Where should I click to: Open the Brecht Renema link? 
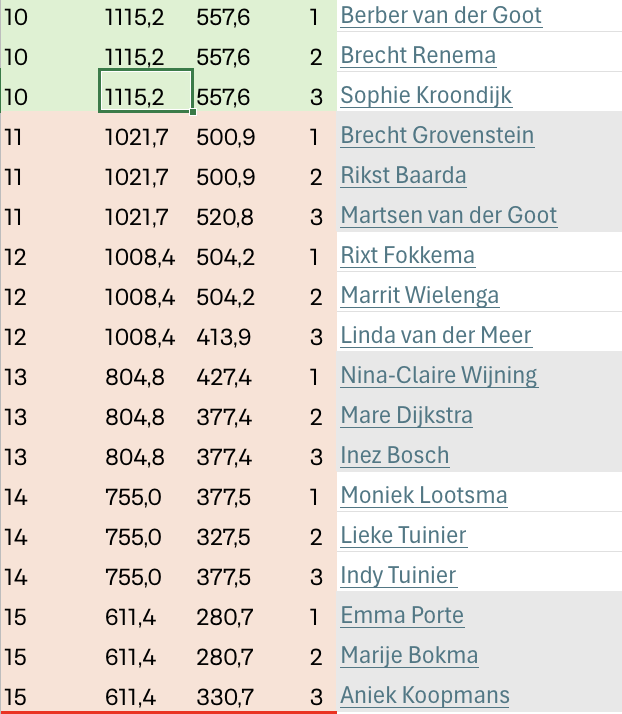point(418,56)
